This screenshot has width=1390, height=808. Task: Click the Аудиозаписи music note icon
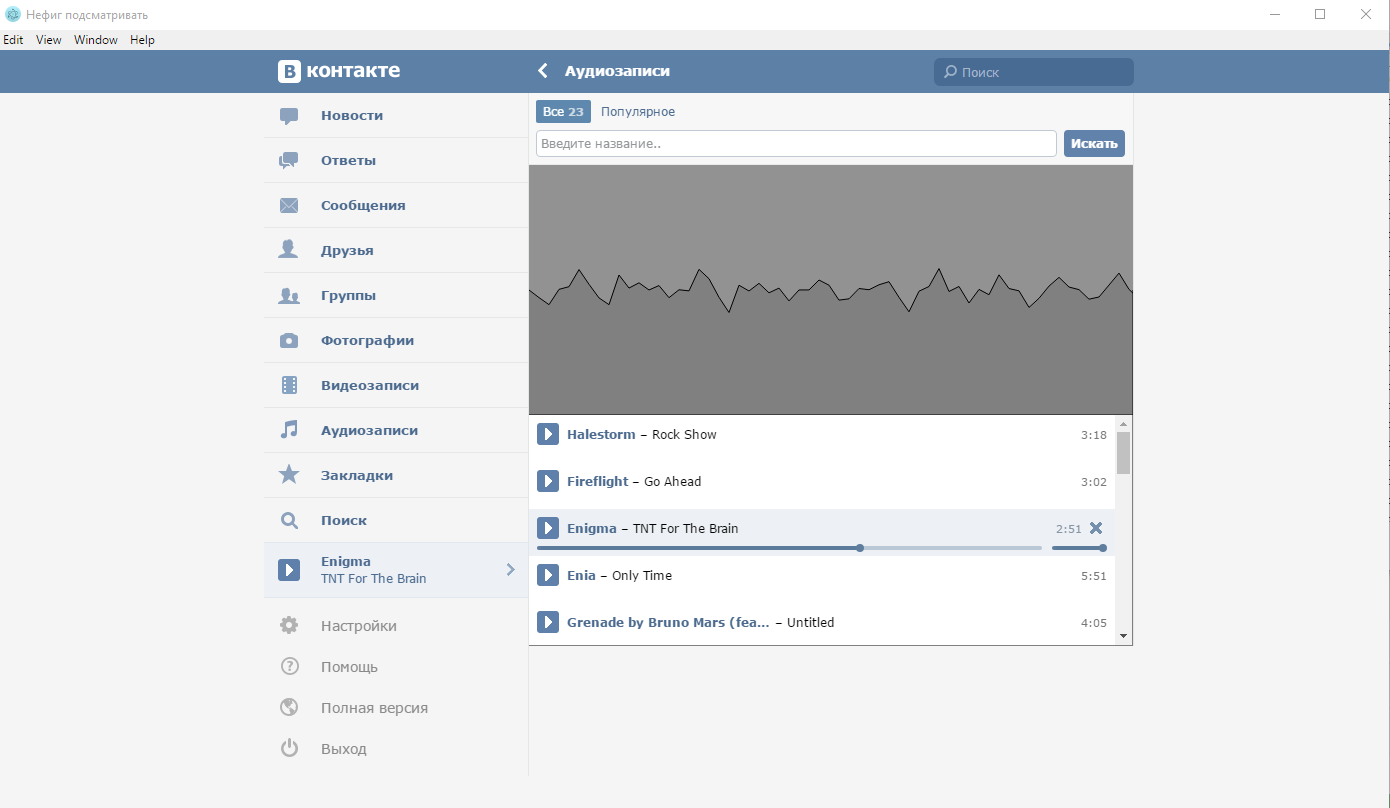click(x=289, y=430)
